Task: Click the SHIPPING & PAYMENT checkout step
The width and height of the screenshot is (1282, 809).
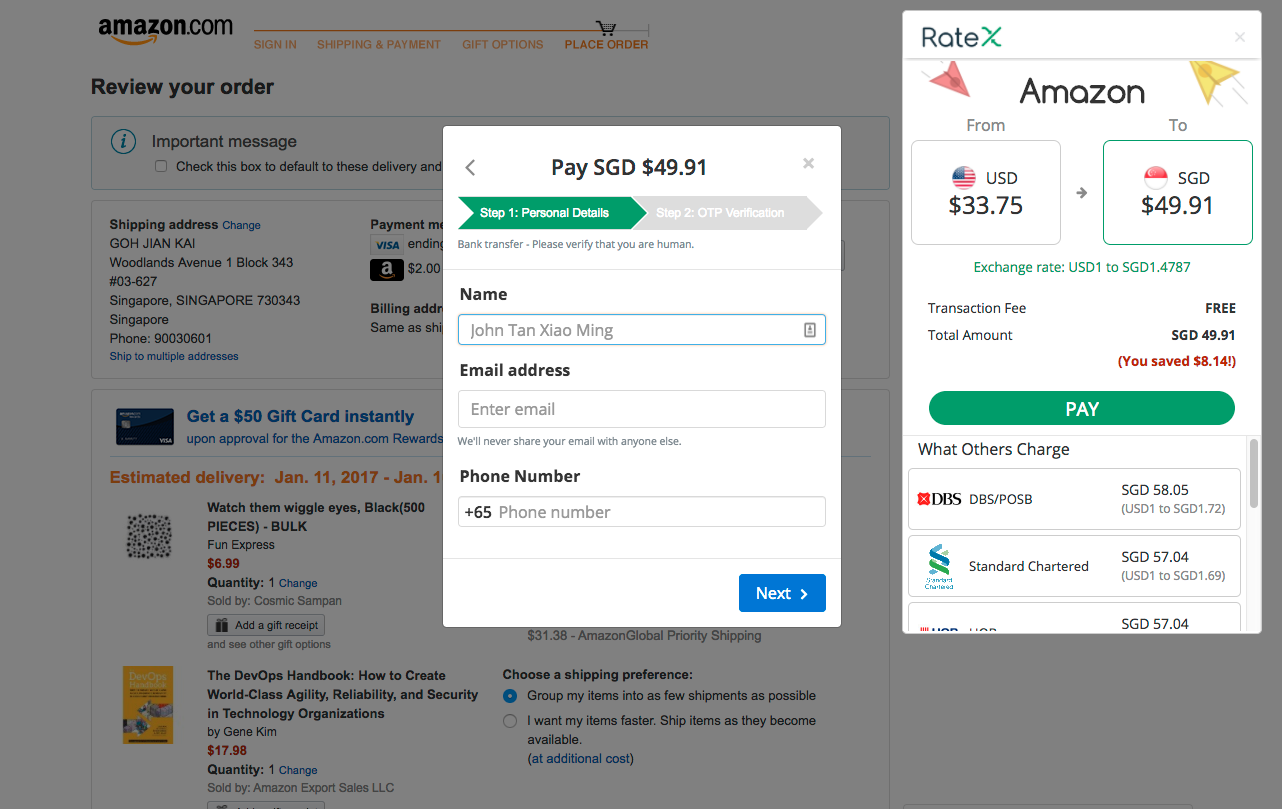Action: tap(379, 44)
